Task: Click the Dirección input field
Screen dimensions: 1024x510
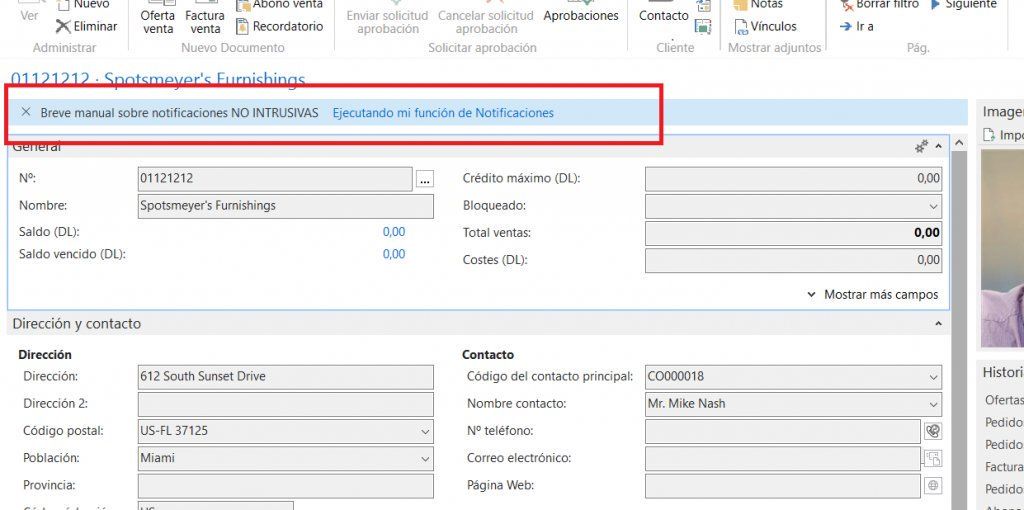Action: (x=286, y=377)
